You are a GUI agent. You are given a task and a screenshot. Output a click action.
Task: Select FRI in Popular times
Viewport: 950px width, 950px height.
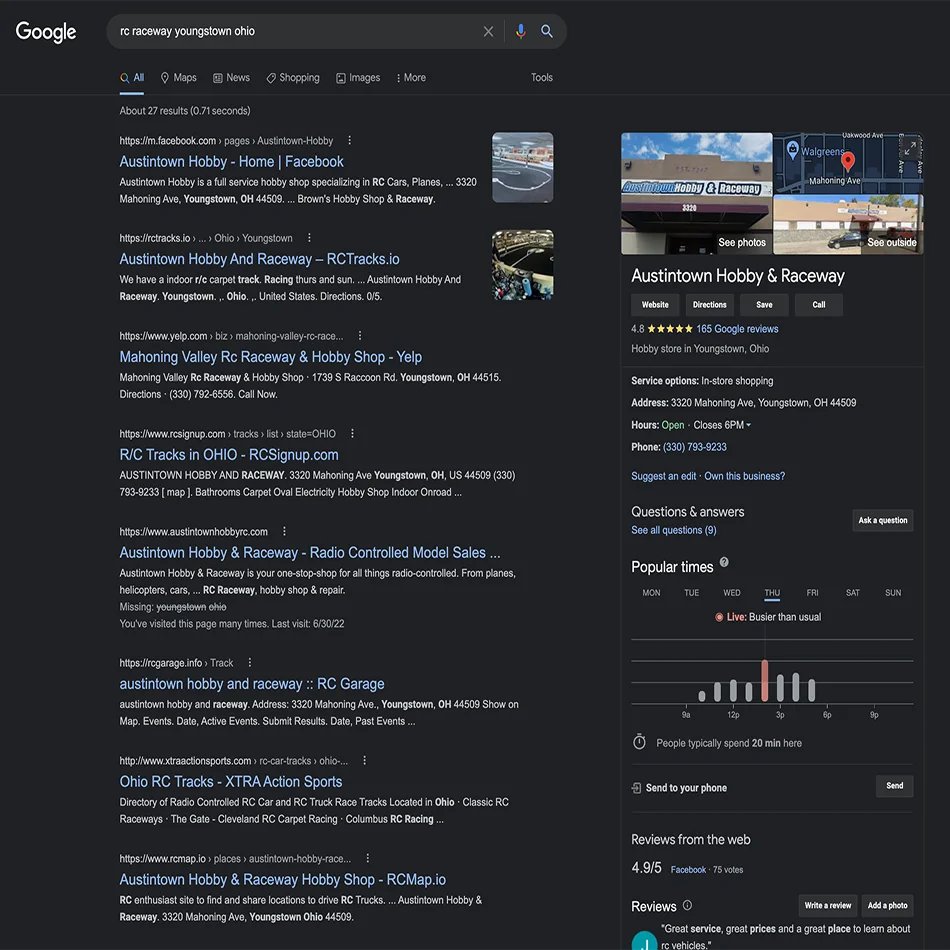(812, 593)
